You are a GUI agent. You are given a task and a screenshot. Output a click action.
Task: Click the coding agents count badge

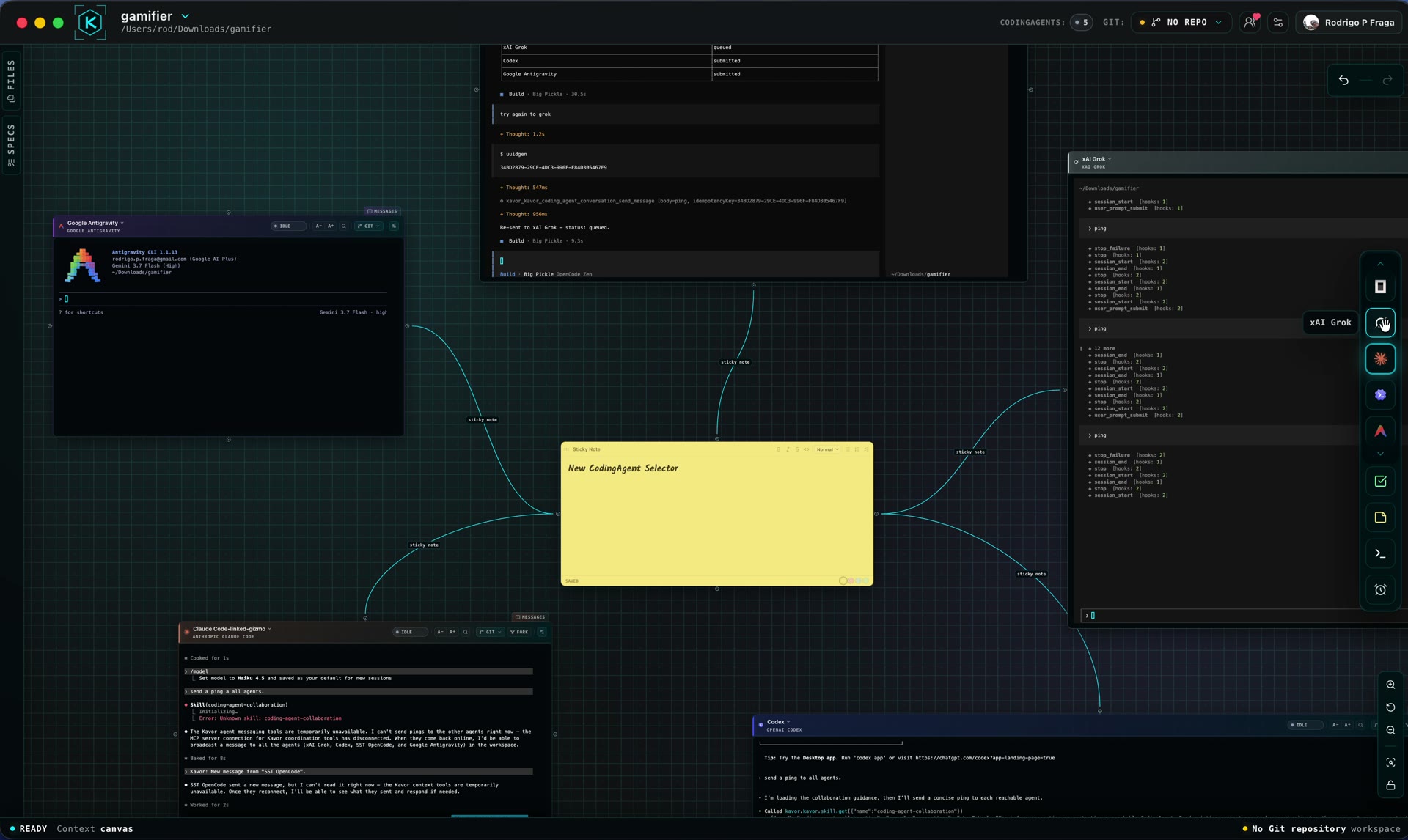[1081, 23]
